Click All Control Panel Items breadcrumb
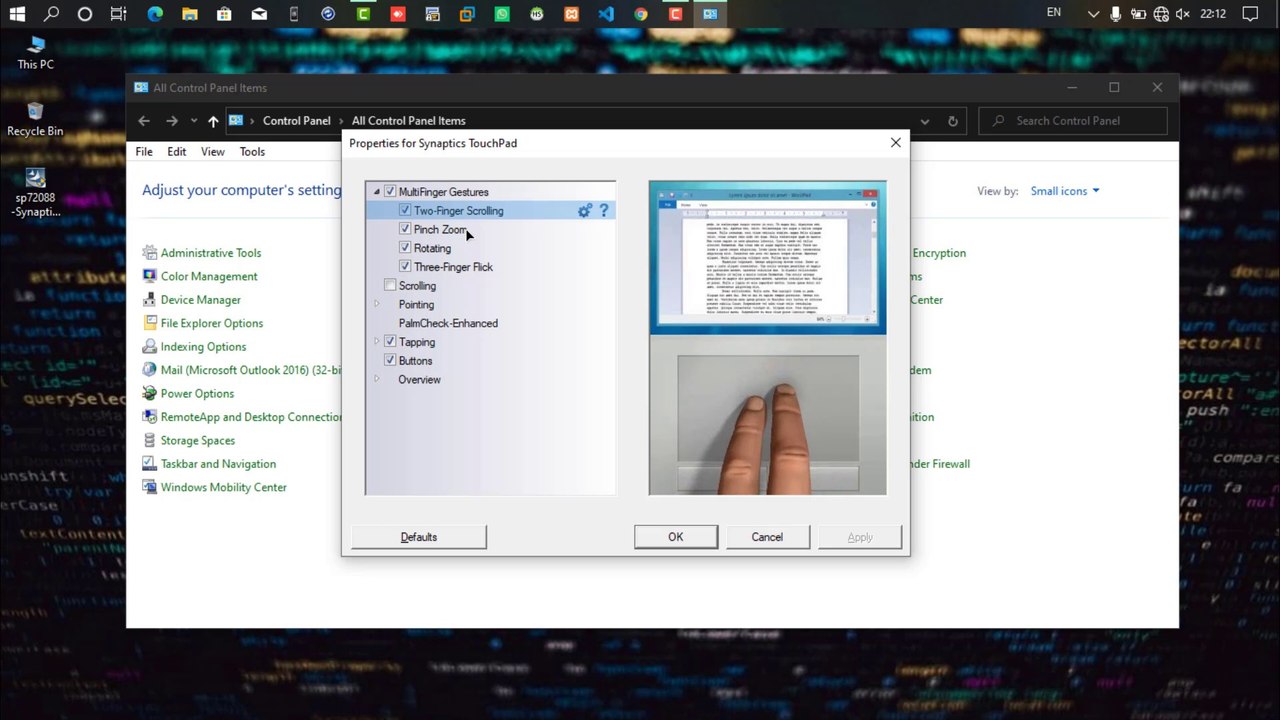Image resolution: width=1280 pixels, height=720 pixels. point(408,121)
